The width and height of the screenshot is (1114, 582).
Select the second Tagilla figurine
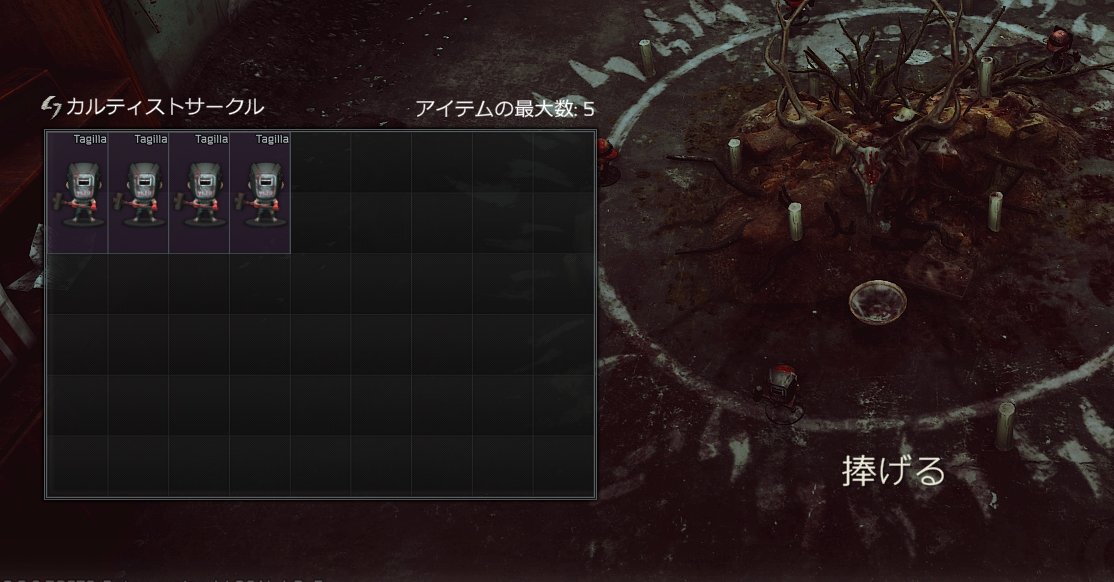pyautogui.click(x=139, y=193)
